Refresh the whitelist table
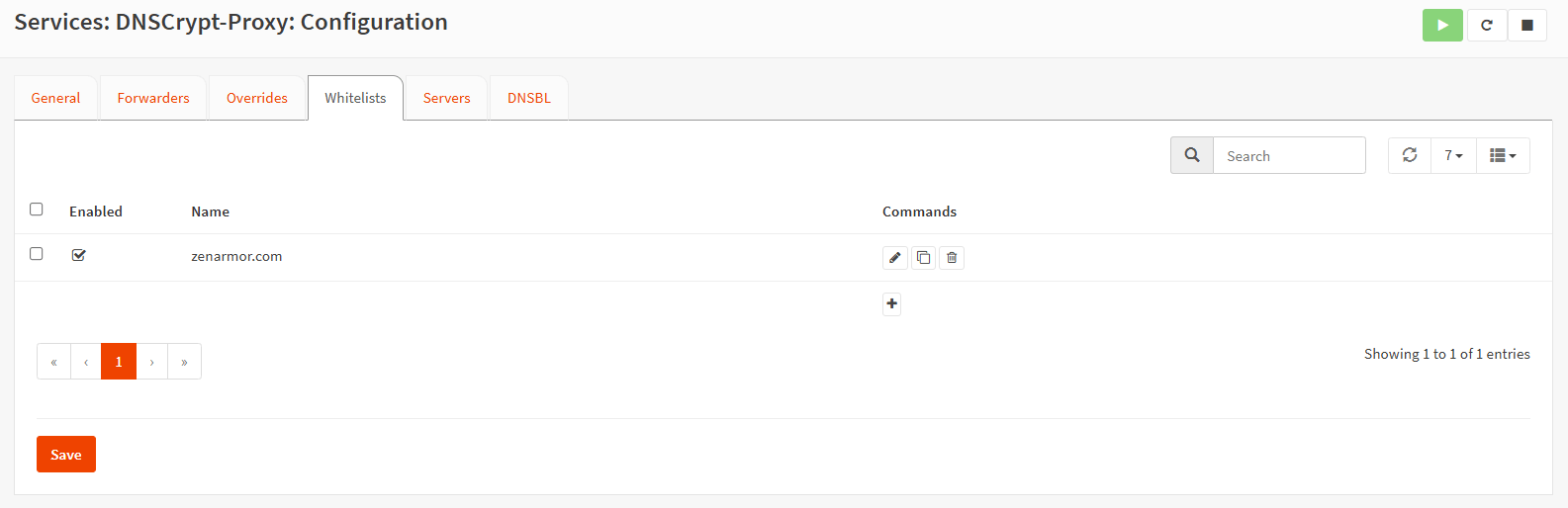The height and width of the screenshot is (508, 1568). click(x=1410, y=155)
